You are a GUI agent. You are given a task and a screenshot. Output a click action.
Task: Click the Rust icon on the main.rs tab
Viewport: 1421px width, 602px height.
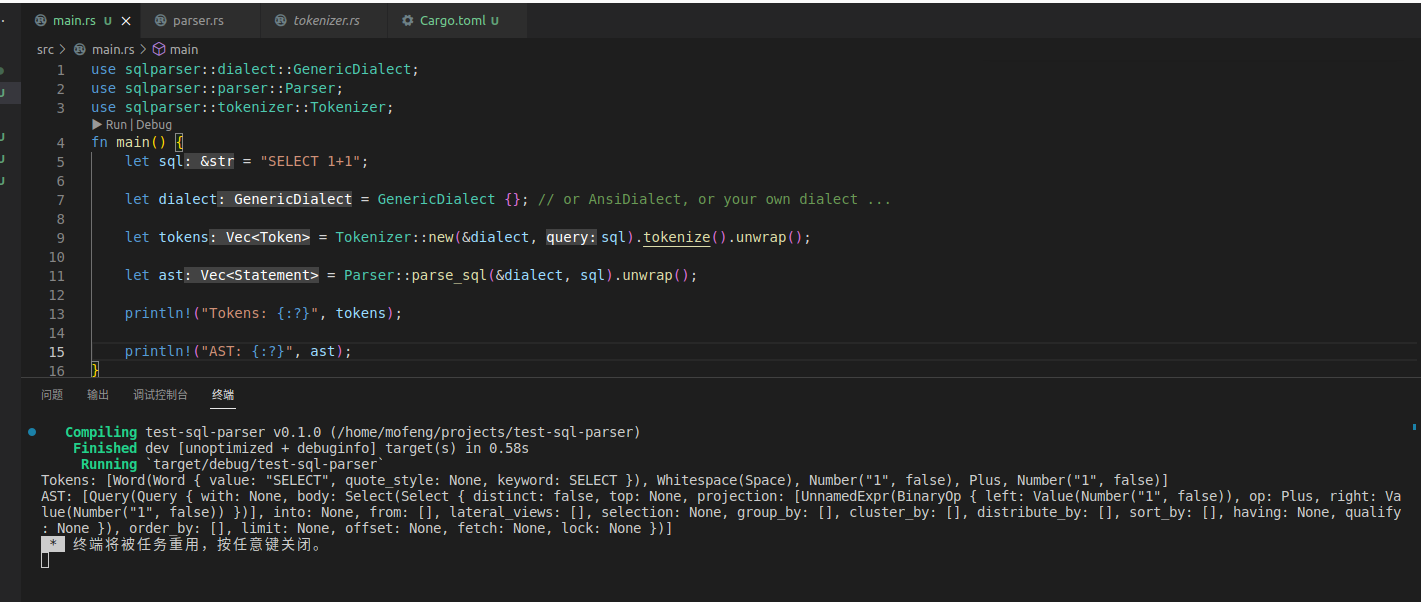[41, 18]
